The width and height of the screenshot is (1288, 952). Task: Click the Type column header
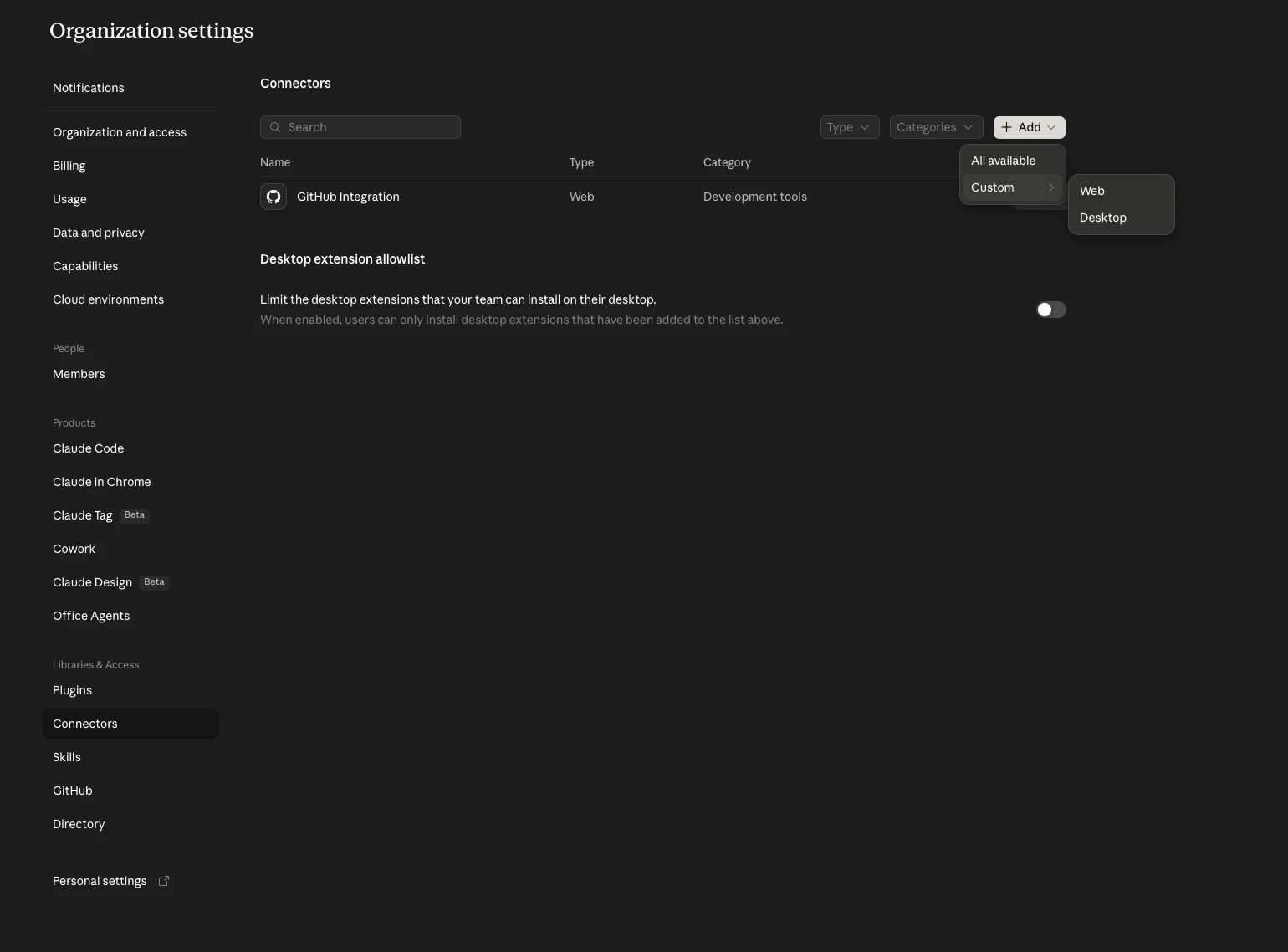pos(581,162)
